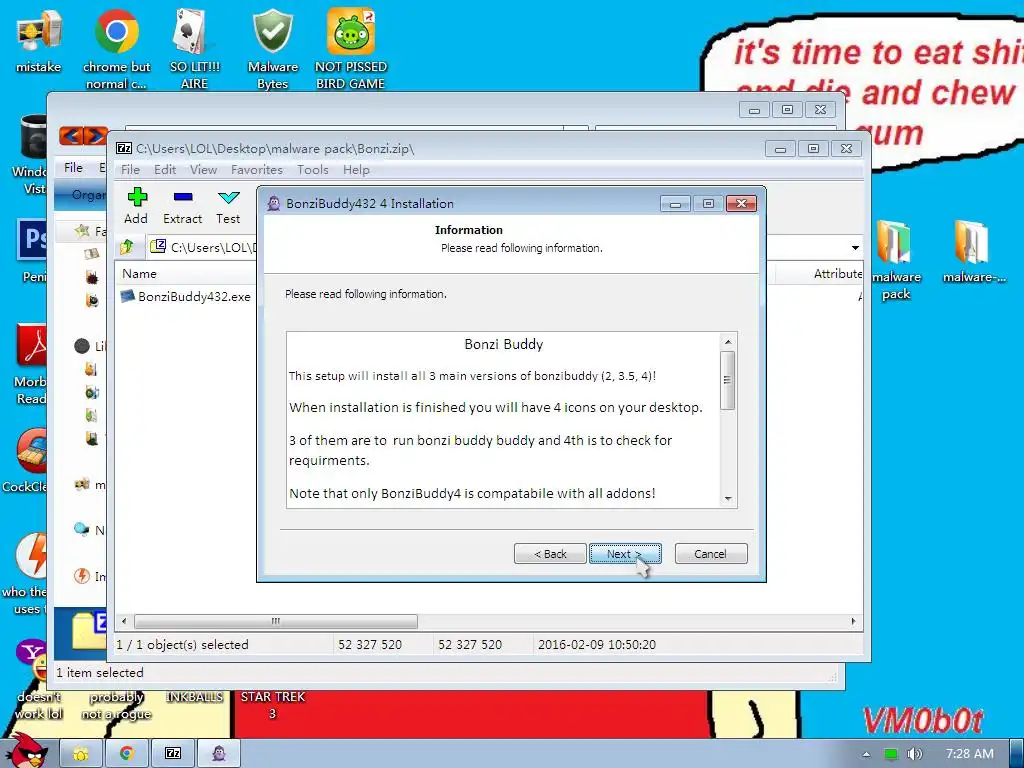Click the 7-Zip Extract toolbar icon
Image resolution: width=1024 pixels, height=768 pixels.
click(183, 206)
